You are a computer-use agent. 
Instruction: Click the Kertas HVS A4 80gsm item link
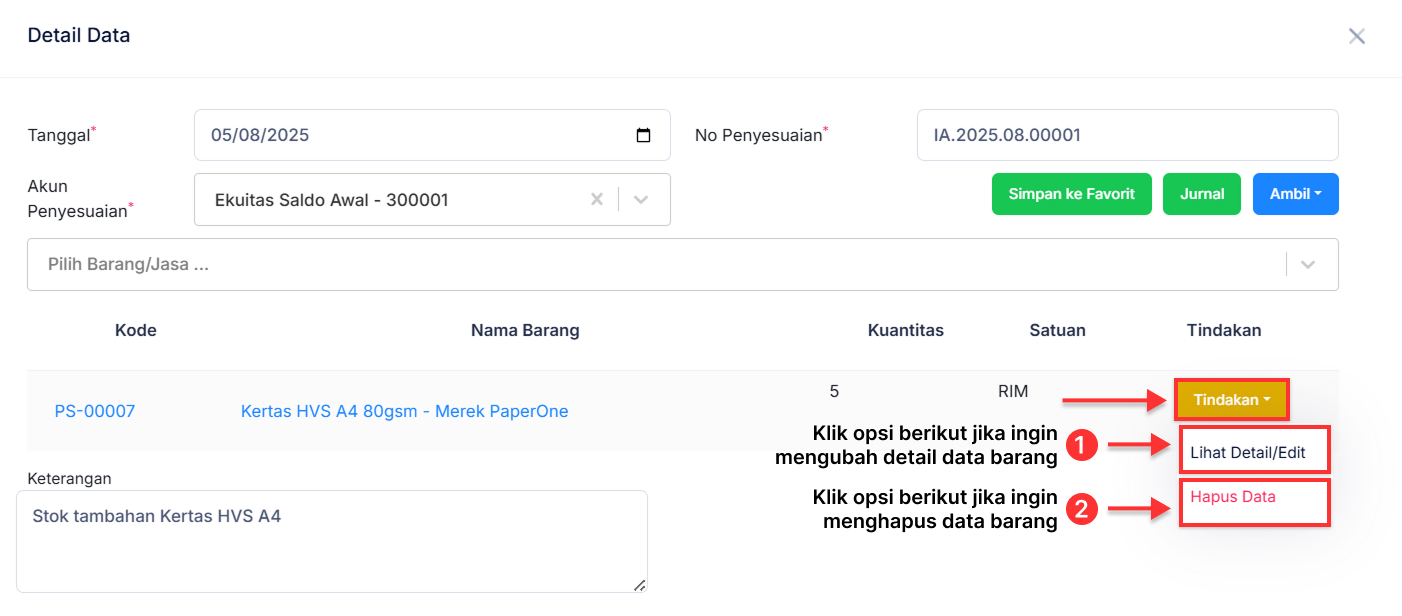pyautogui.click(x=404, y=411)
